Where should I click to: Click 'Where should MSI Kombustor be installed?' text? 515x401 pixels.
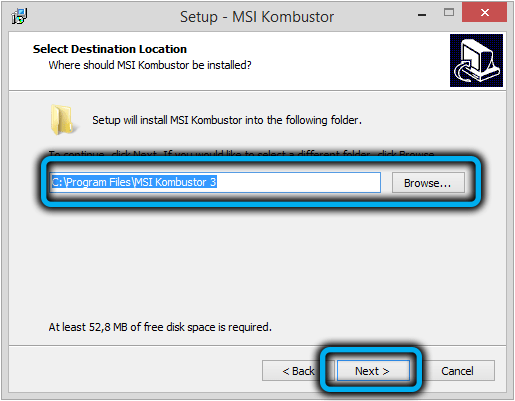click(150, 65)
